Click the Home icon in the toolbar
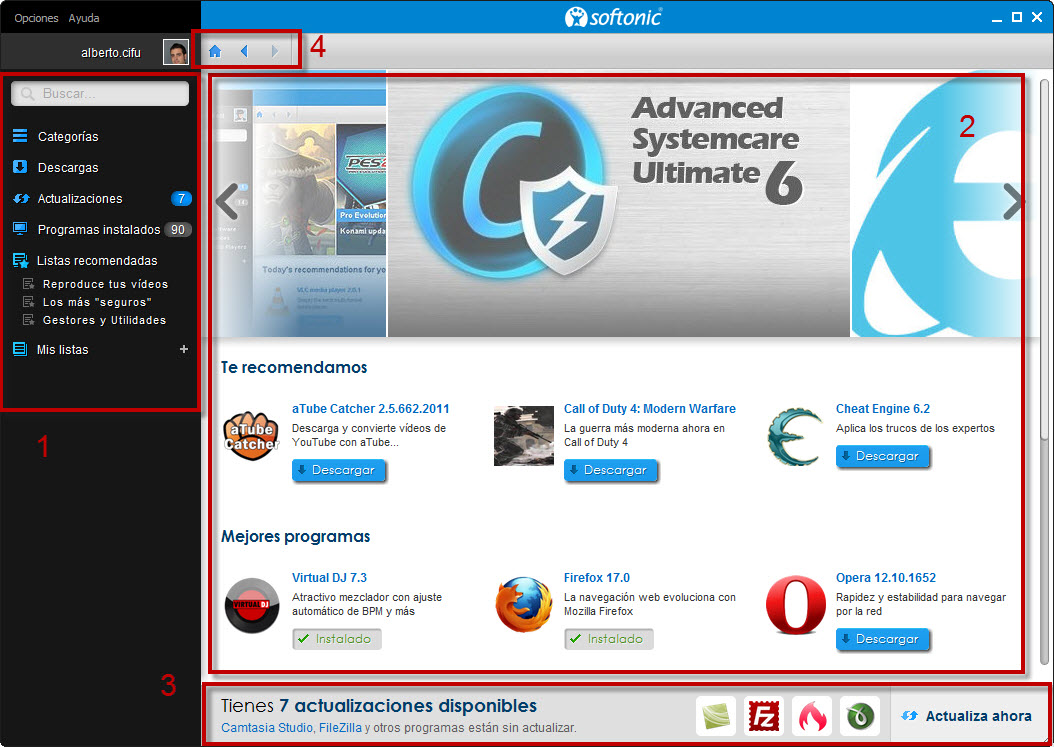 pyautogui.click(x=214, y=50)
